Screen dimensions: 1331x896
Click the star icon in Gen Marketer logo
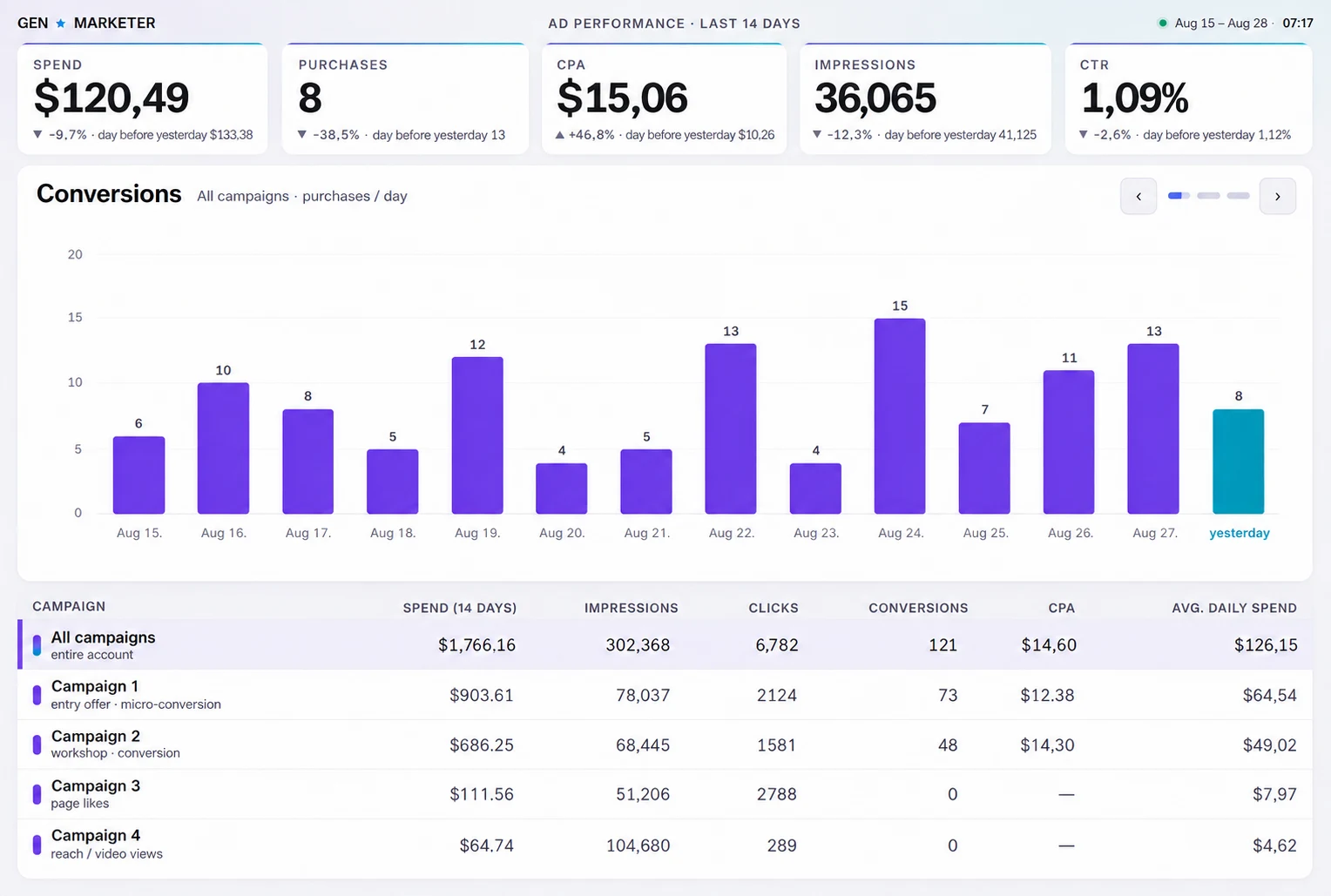61,24
